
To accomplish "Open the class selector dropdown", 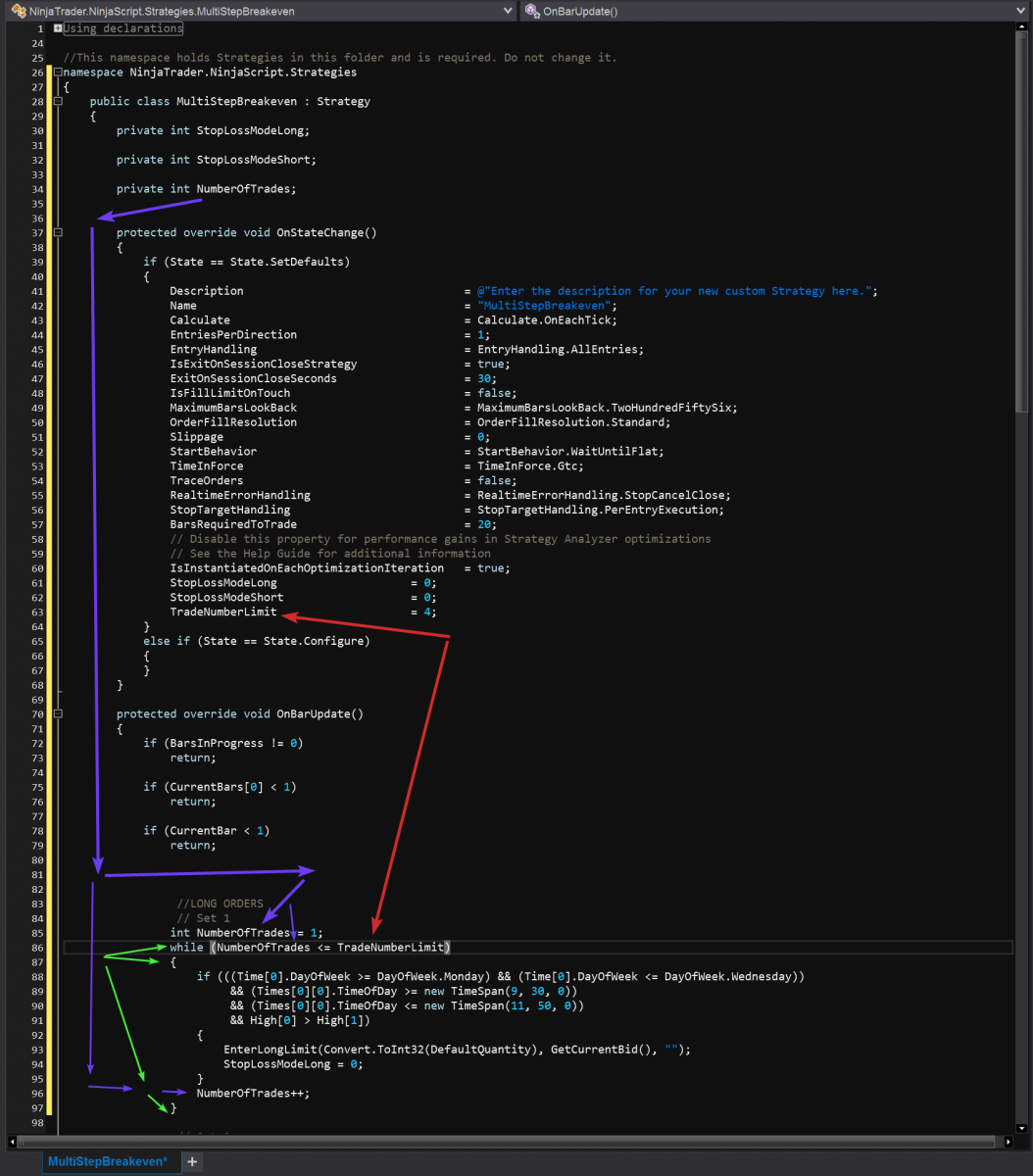I will point(508,11).
